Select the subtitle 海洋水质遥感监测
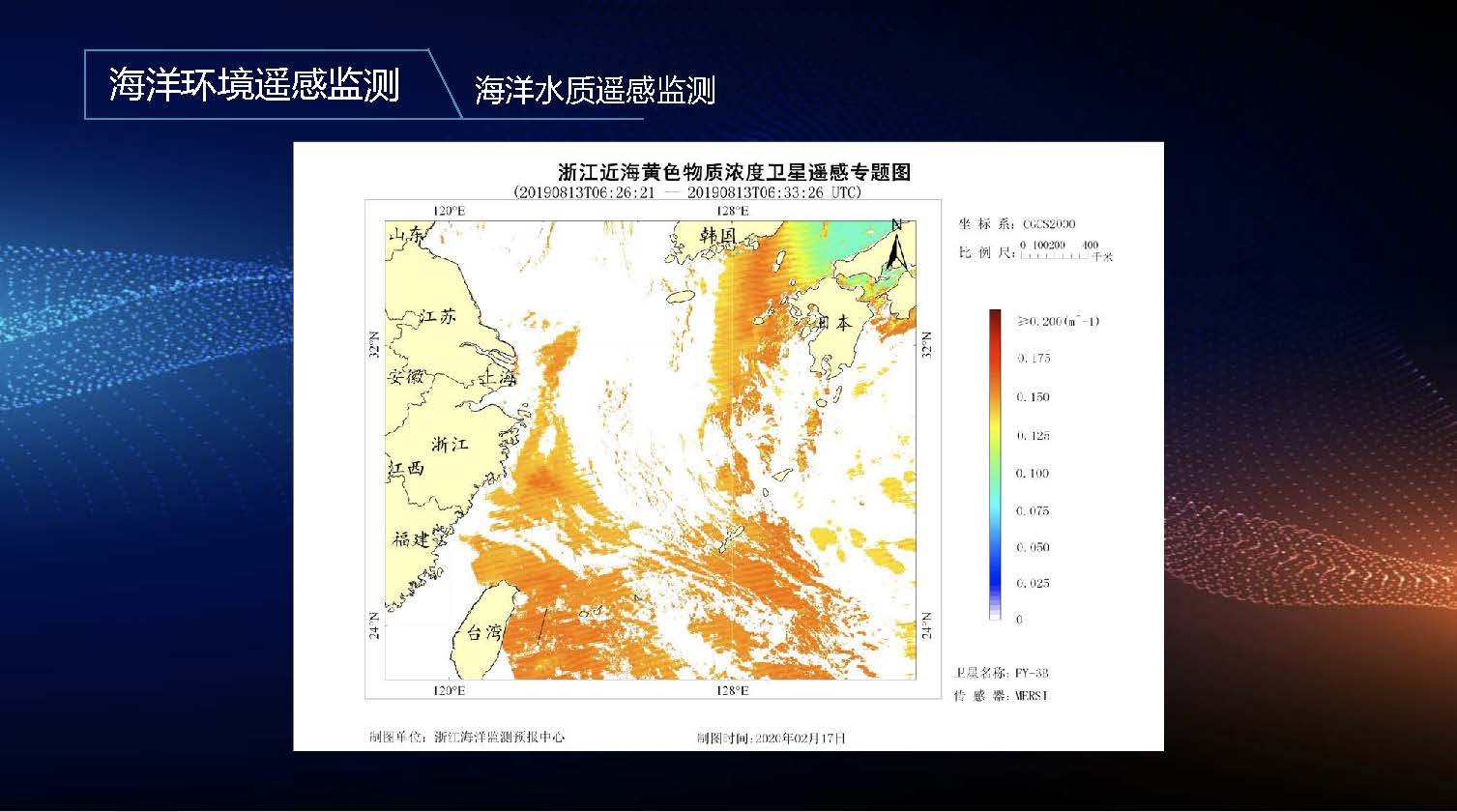This screenshot has height=812, width=1457. [x=595, y=91]
